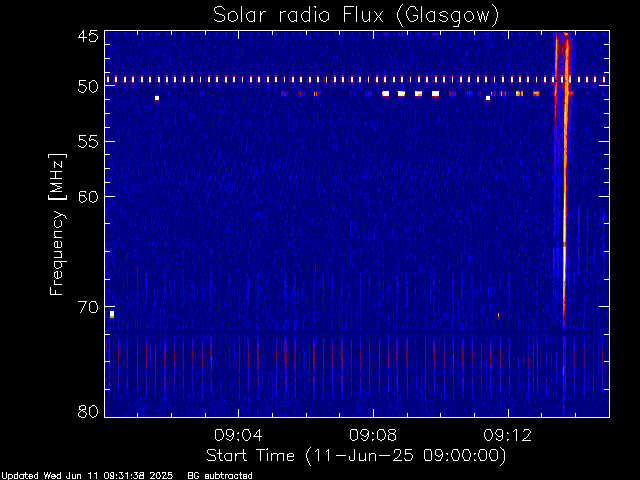The image size is (640, 480).
Task: Click the 70 MHz frequency label
Action: pyautogui.click(x=88, y=307)
